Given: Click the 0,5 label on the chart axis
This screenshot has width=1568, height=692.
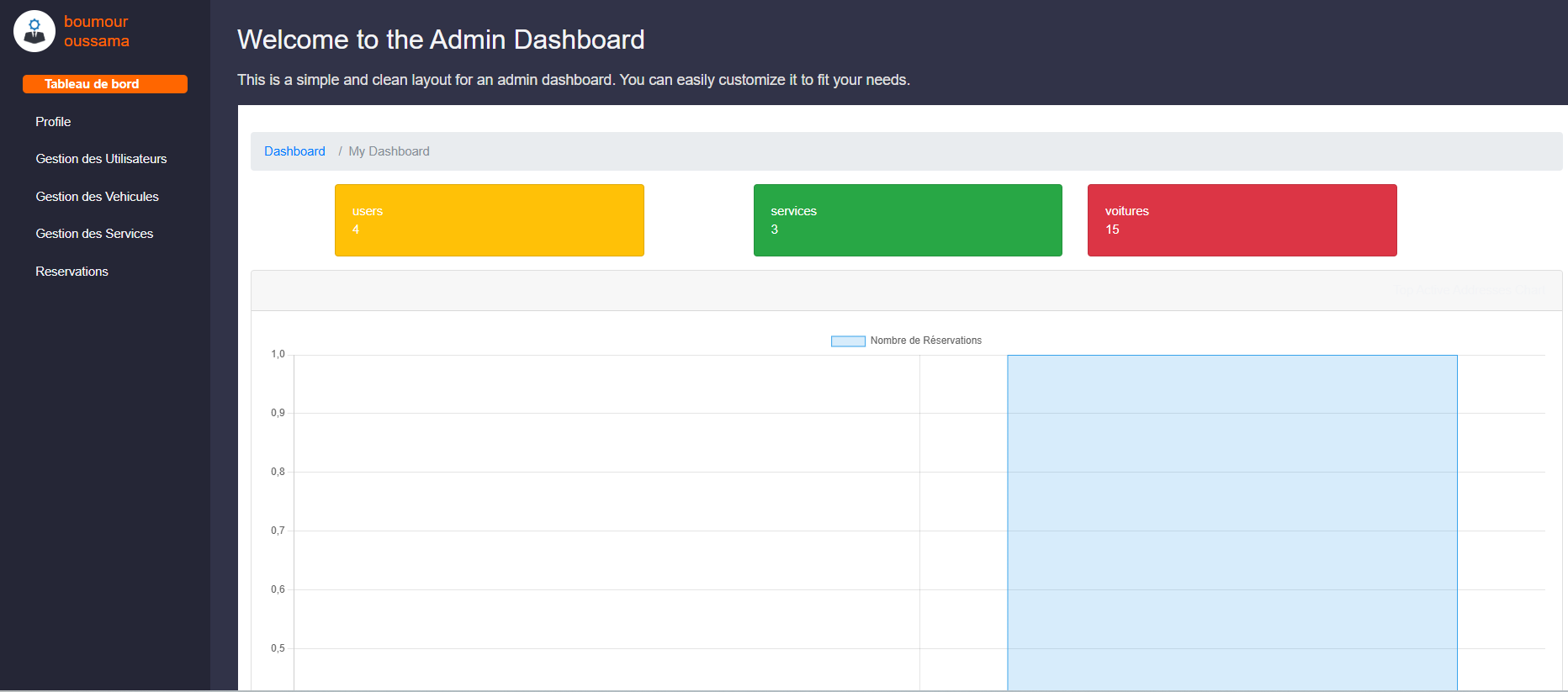Looking at the screenshot, I should click(x=278, y=648).
